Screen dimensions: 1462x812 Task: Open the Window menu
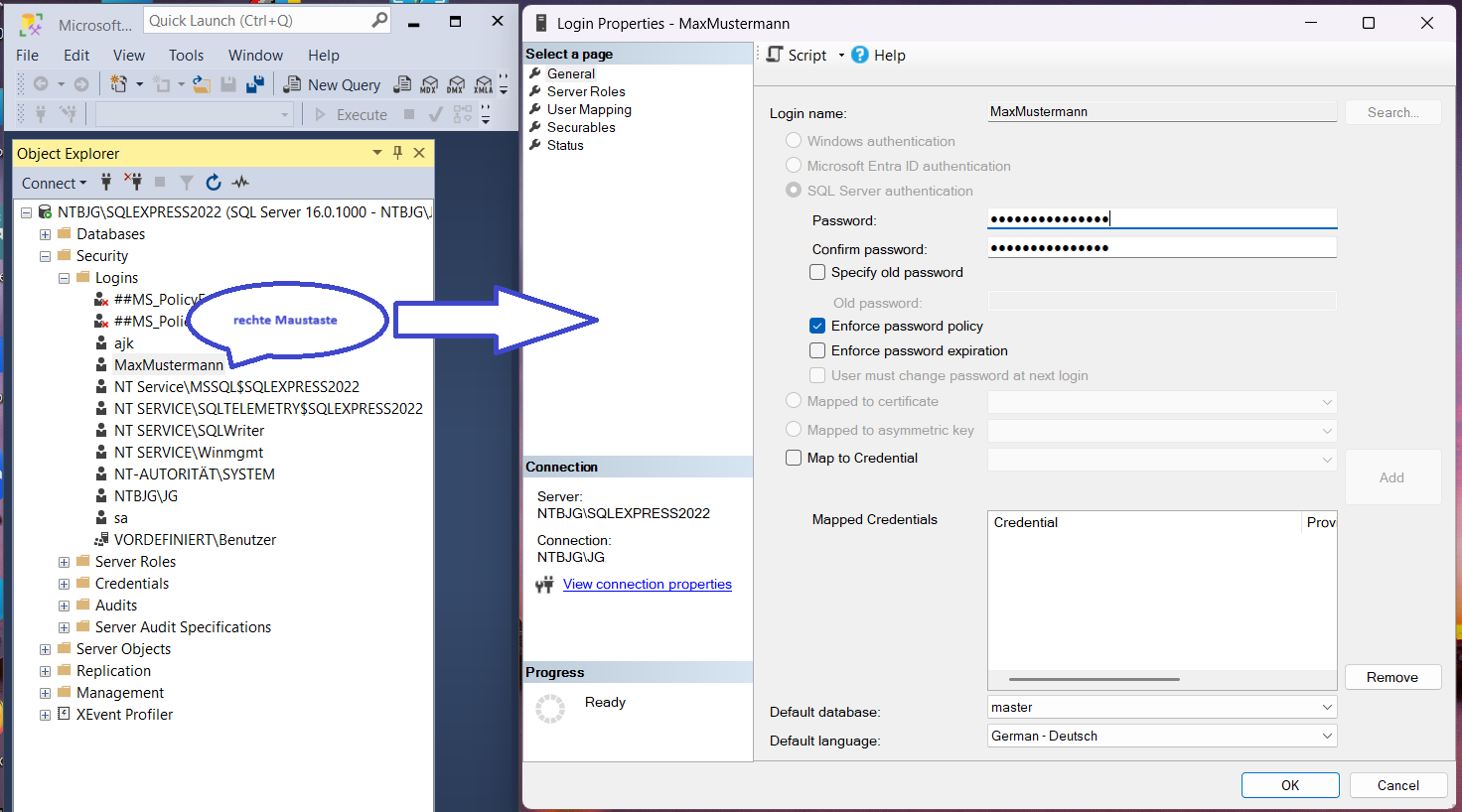tap(255, 56)
